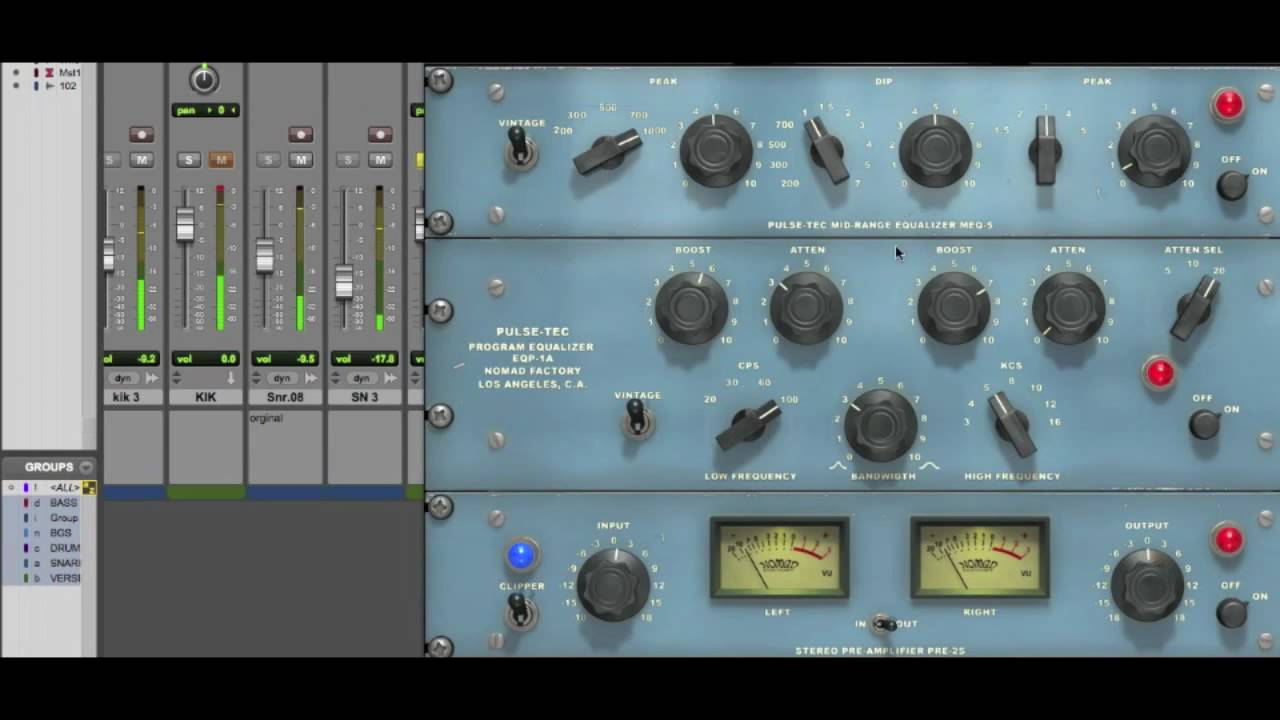Click the EQP-1A high frequency boost knob

point(953,308)
